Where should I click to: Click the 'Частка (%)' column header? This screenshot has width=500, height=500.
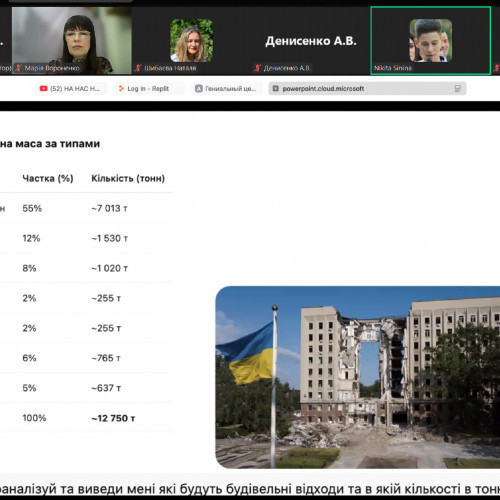[x=48, y=178]
